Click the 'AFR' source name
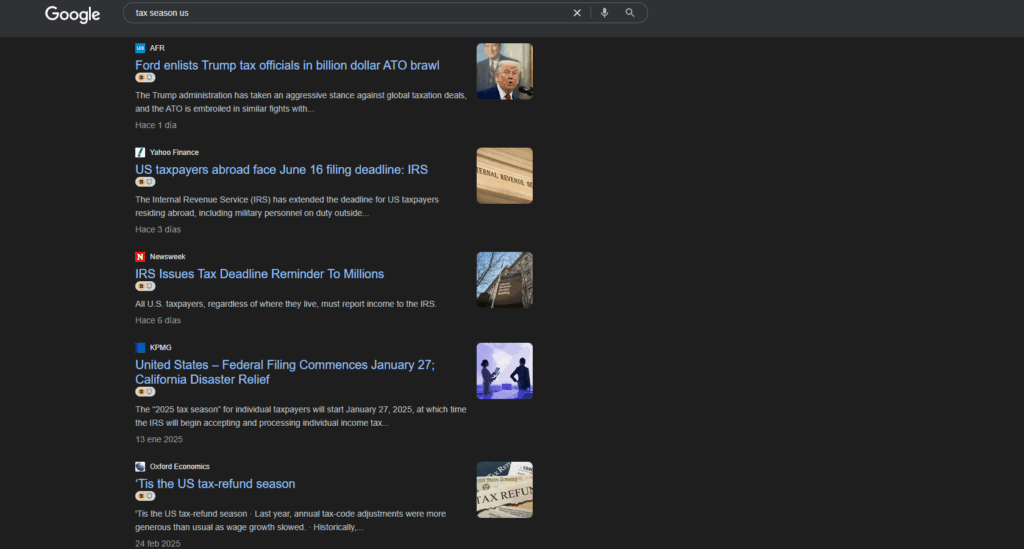The width and height of the screenshot is (1024, 549). 157,48
